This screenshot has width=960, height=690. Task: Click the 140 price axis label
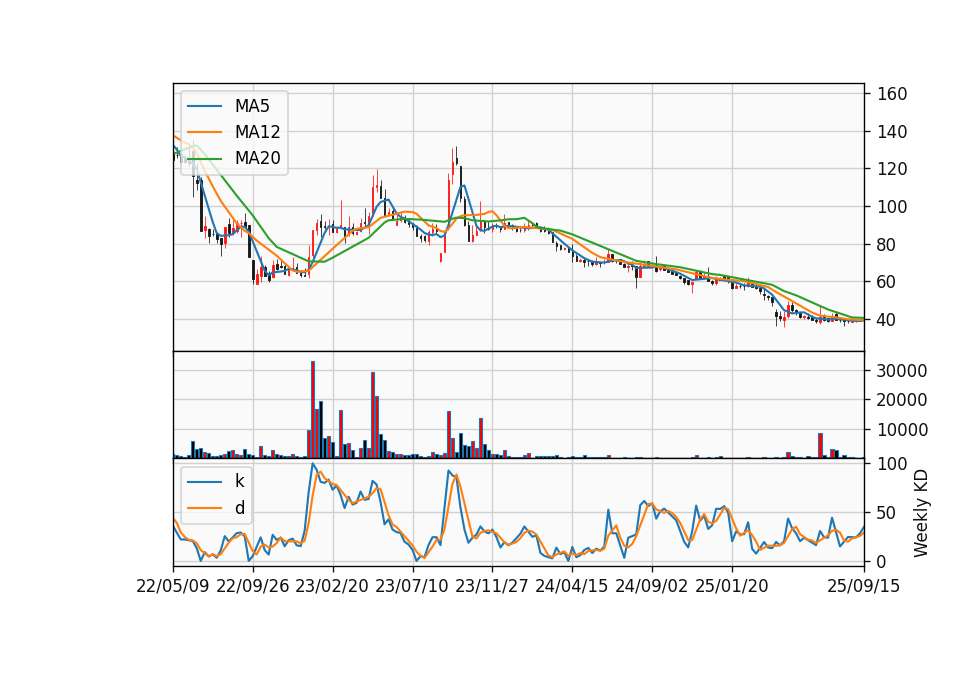(892, 132)
